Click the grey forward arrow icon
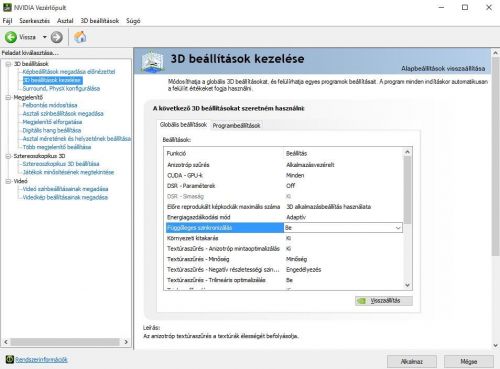 coord(57,37)
